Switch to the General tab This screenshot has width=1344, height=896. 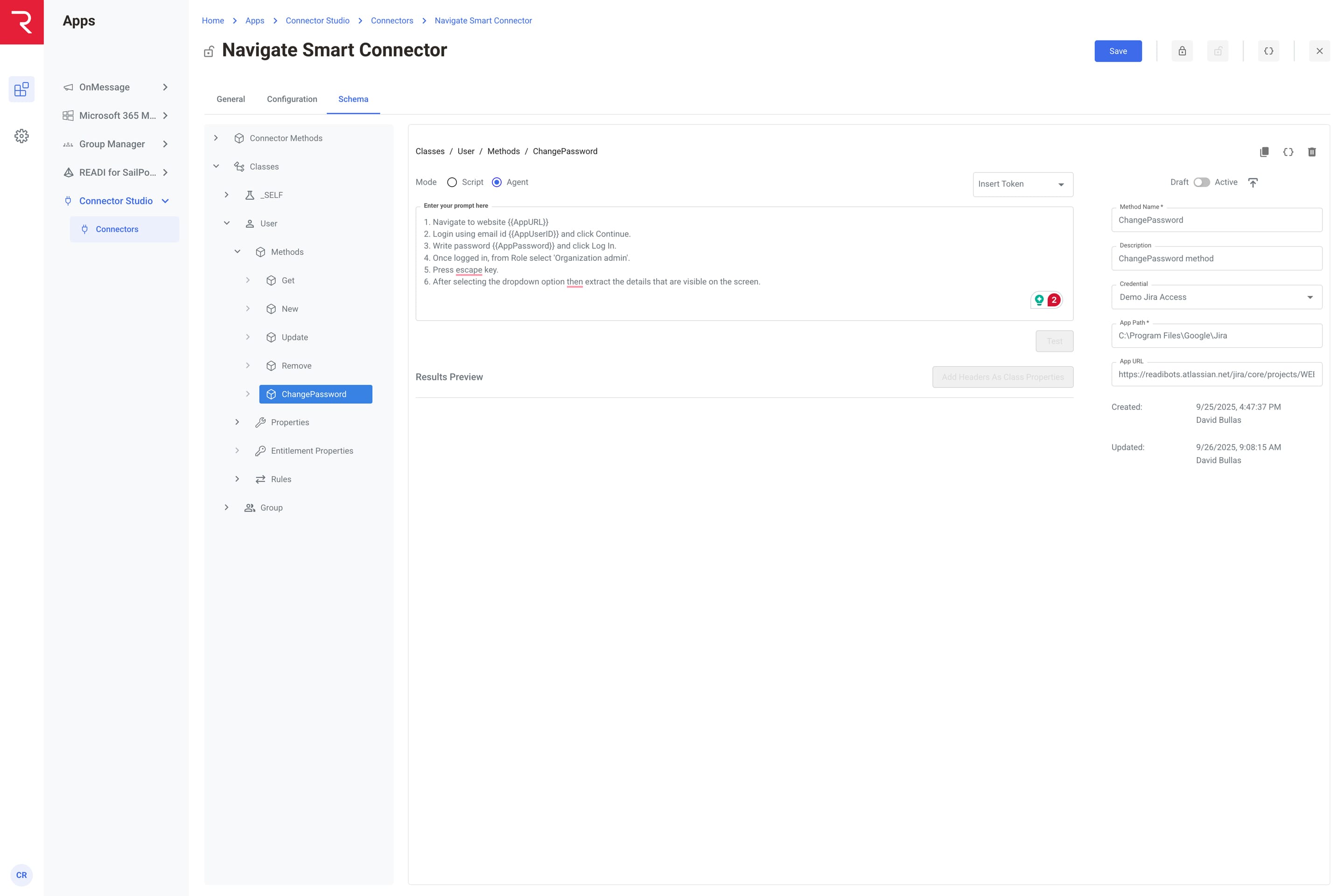coord(231,99)
